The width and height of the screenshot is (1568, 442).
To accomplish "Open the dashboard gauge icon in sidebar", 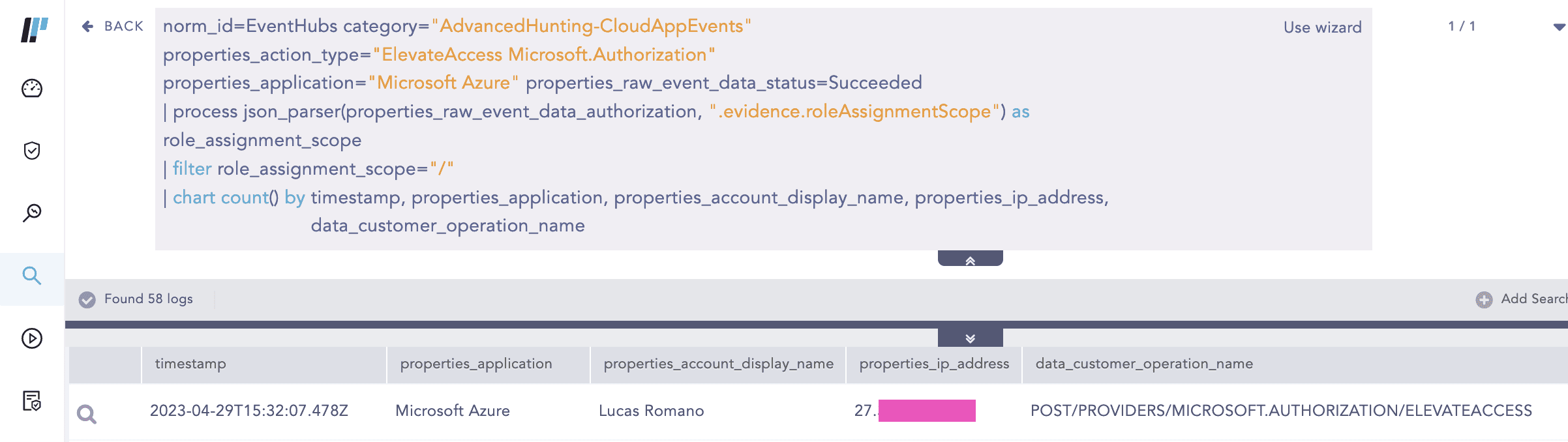I will (x=32, y=88).
